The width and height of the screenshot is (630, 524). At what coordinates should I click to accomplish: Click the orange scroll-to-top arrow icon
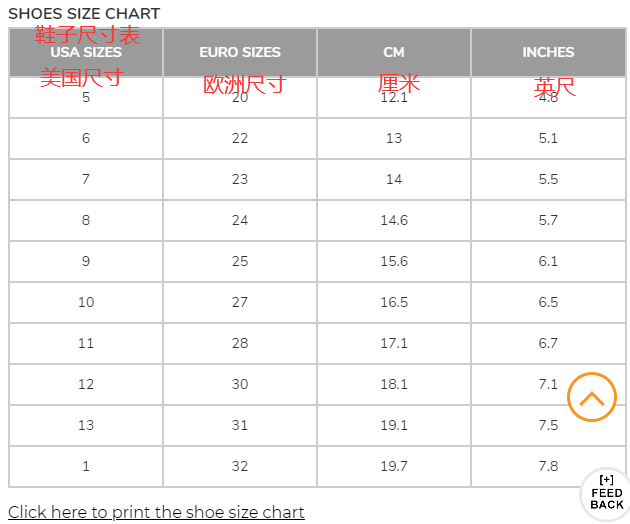click(591, 397)
